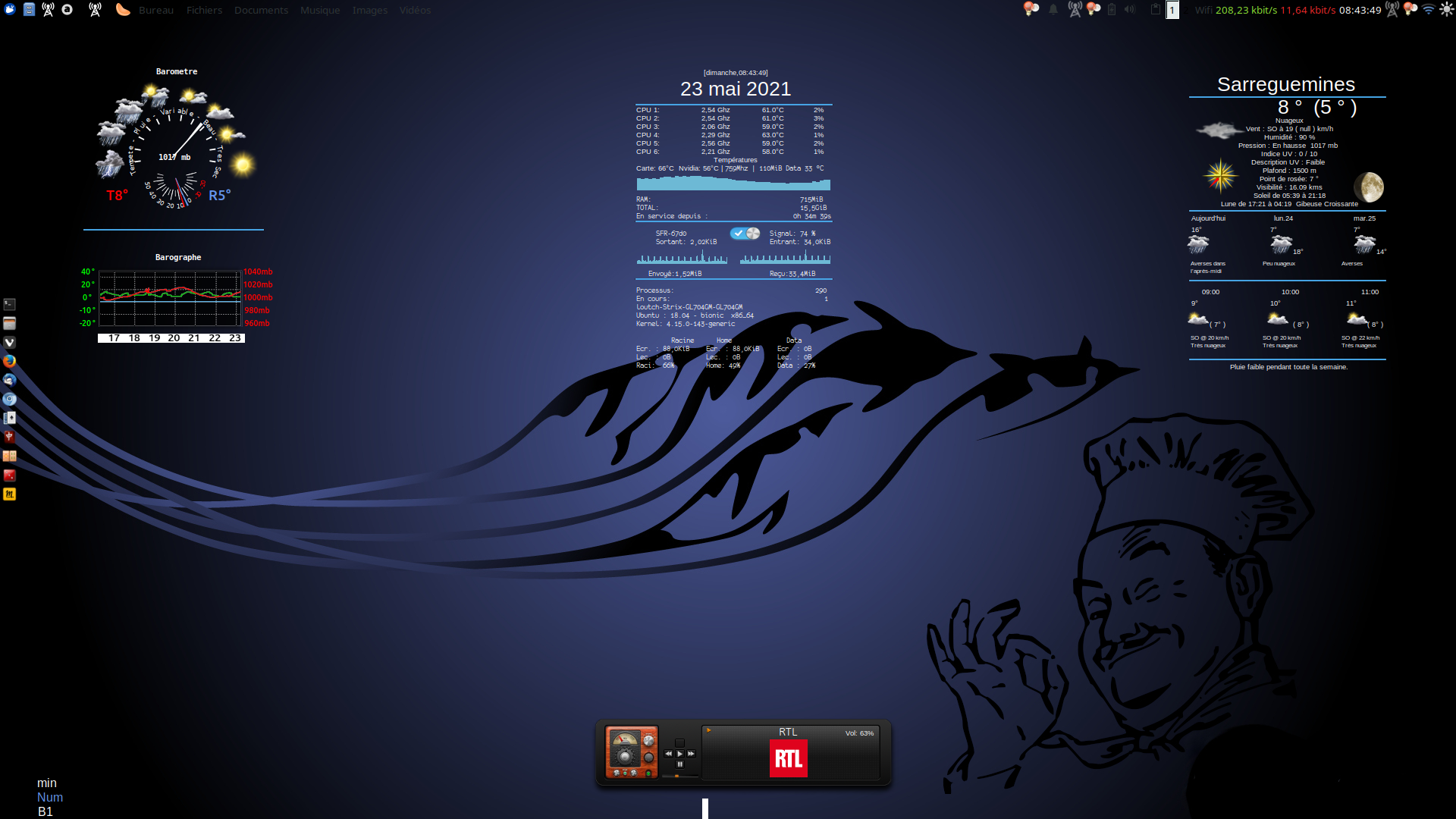Click the vintage tuner image in radio player
The image size is (1456, 819).
pyautogui.click(x=632, y=752)
